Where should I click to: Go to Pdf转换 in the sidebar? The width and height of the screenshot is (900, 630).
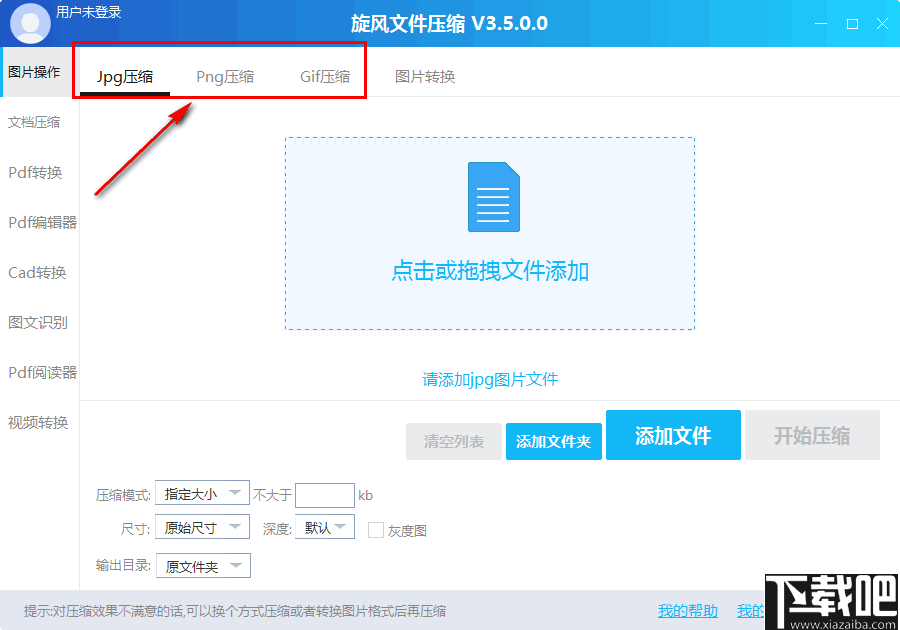35,172
